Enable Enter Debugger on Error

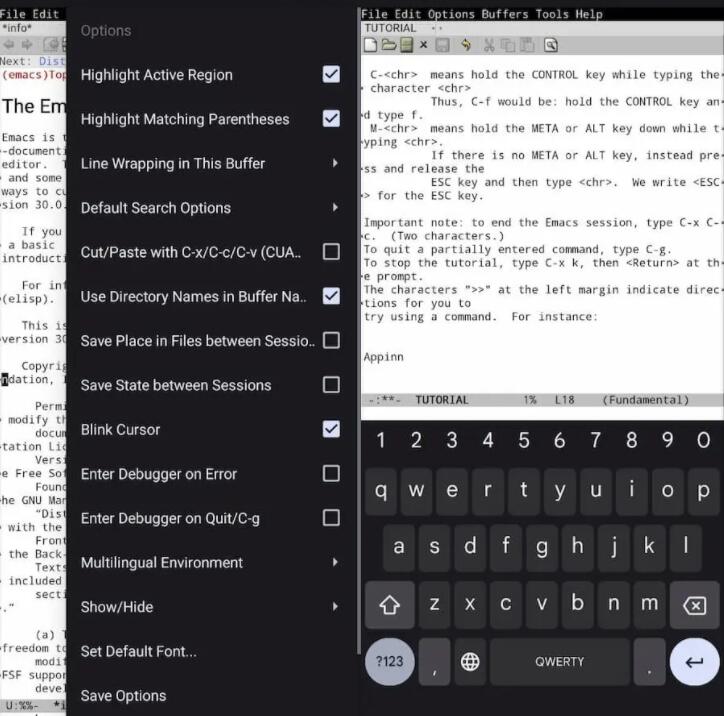(331, 474)
